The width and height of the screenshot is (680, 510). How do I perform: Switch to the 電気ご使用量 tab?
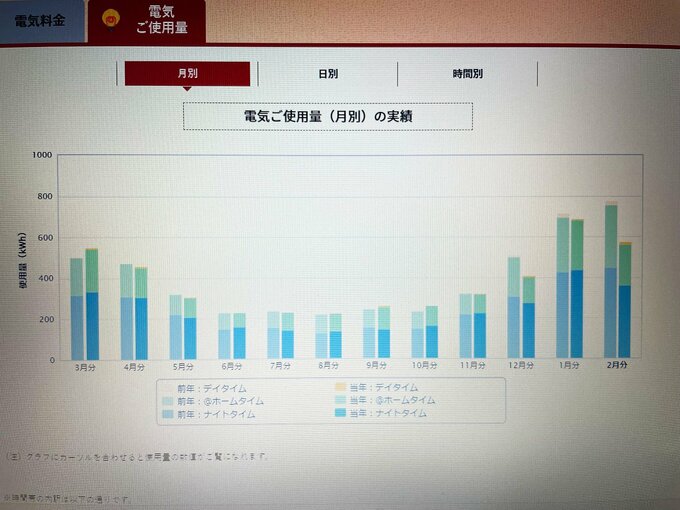[159, 20]
